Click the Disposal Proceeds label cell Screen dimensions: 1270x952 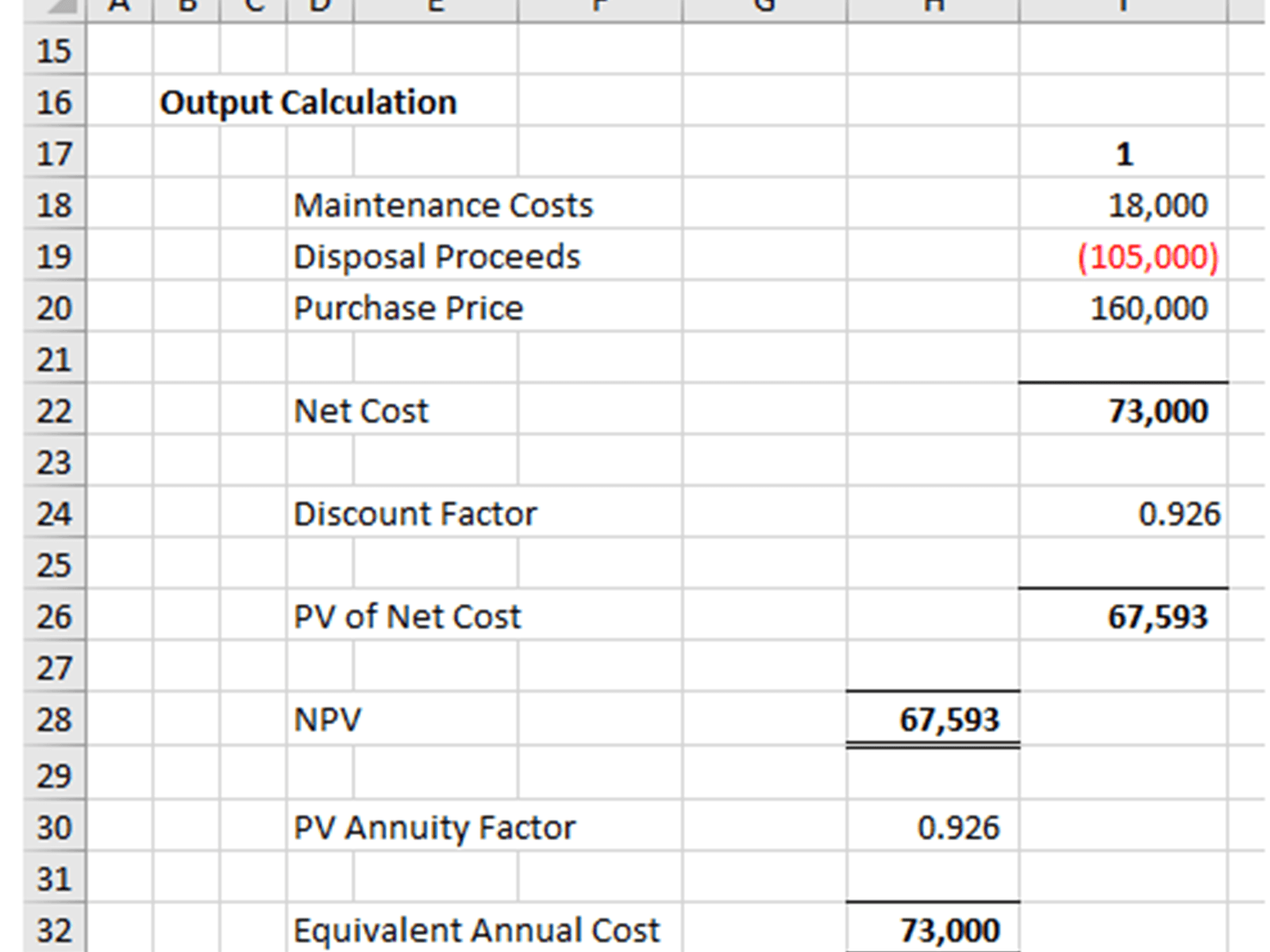click(x=437, y=257)
